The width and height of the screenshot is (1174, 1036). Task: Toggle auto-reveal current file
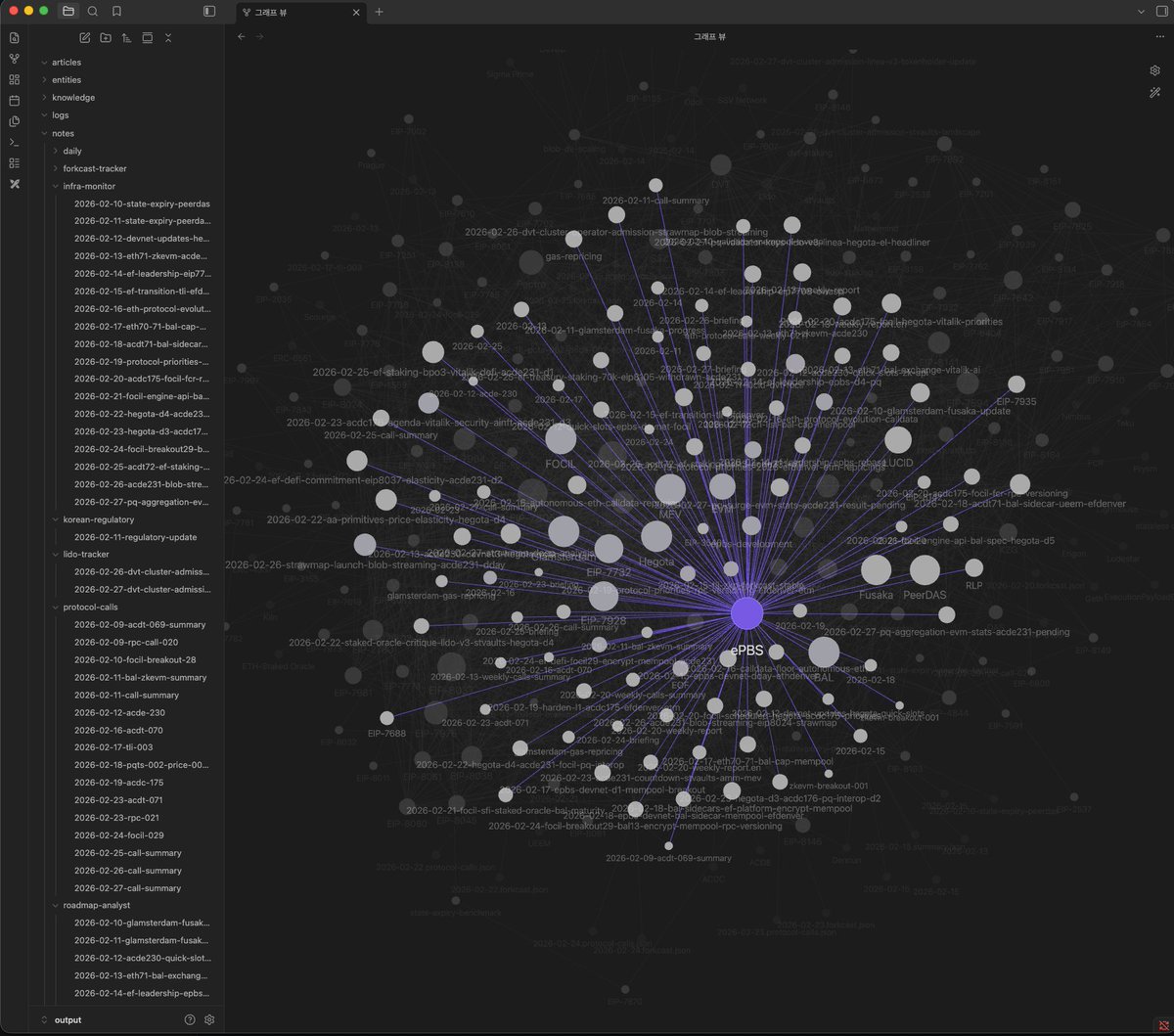[148, 37]
